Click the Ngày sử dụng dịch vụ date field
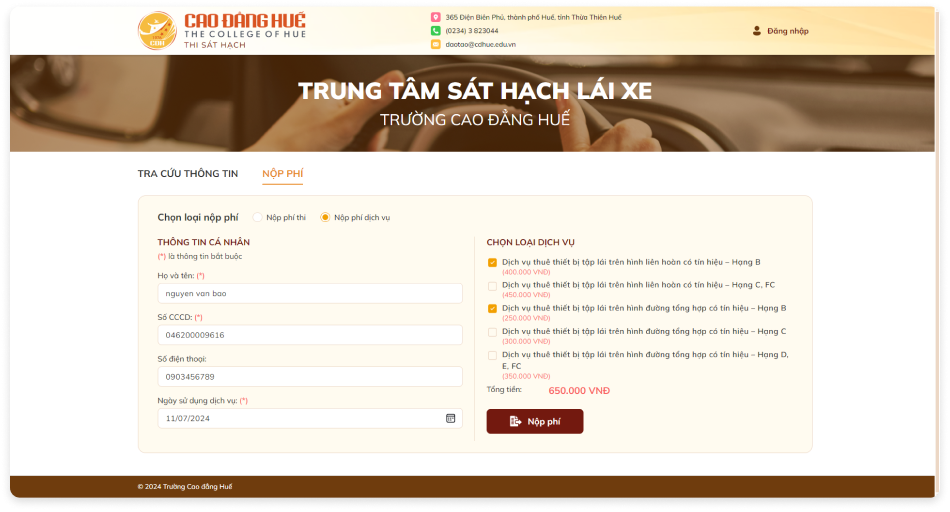950x512 pixels. [310, 418]
